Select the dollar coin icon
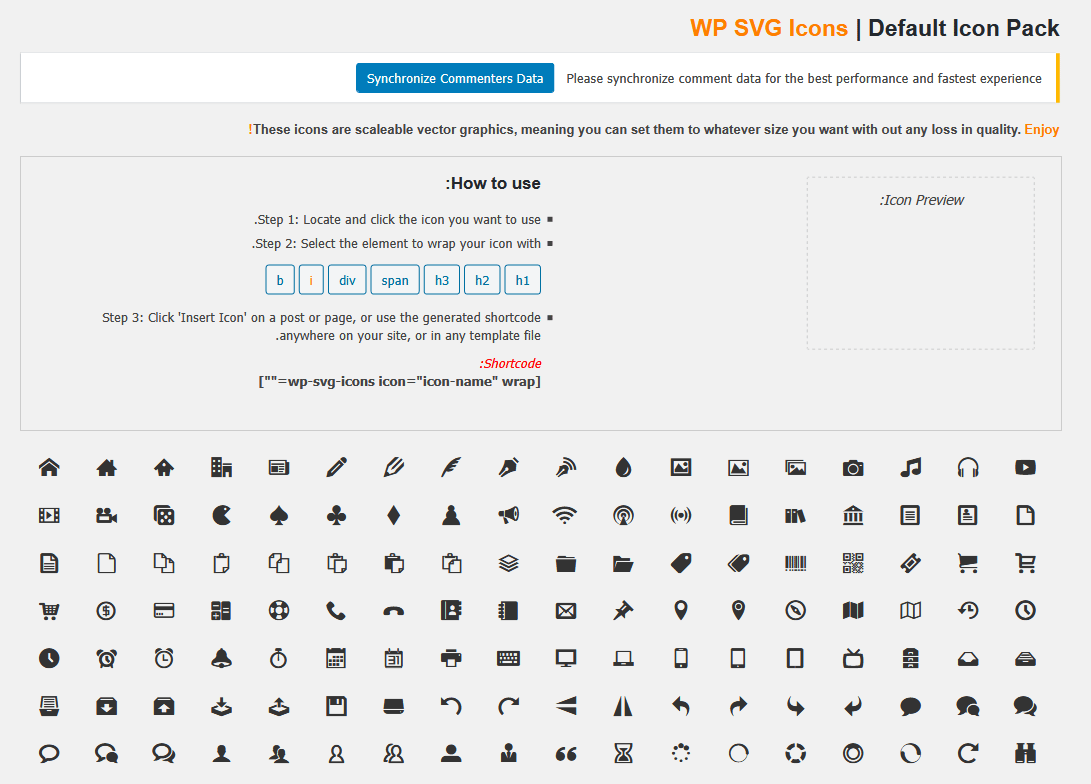 pyautogui.click(x=106, y=611)
